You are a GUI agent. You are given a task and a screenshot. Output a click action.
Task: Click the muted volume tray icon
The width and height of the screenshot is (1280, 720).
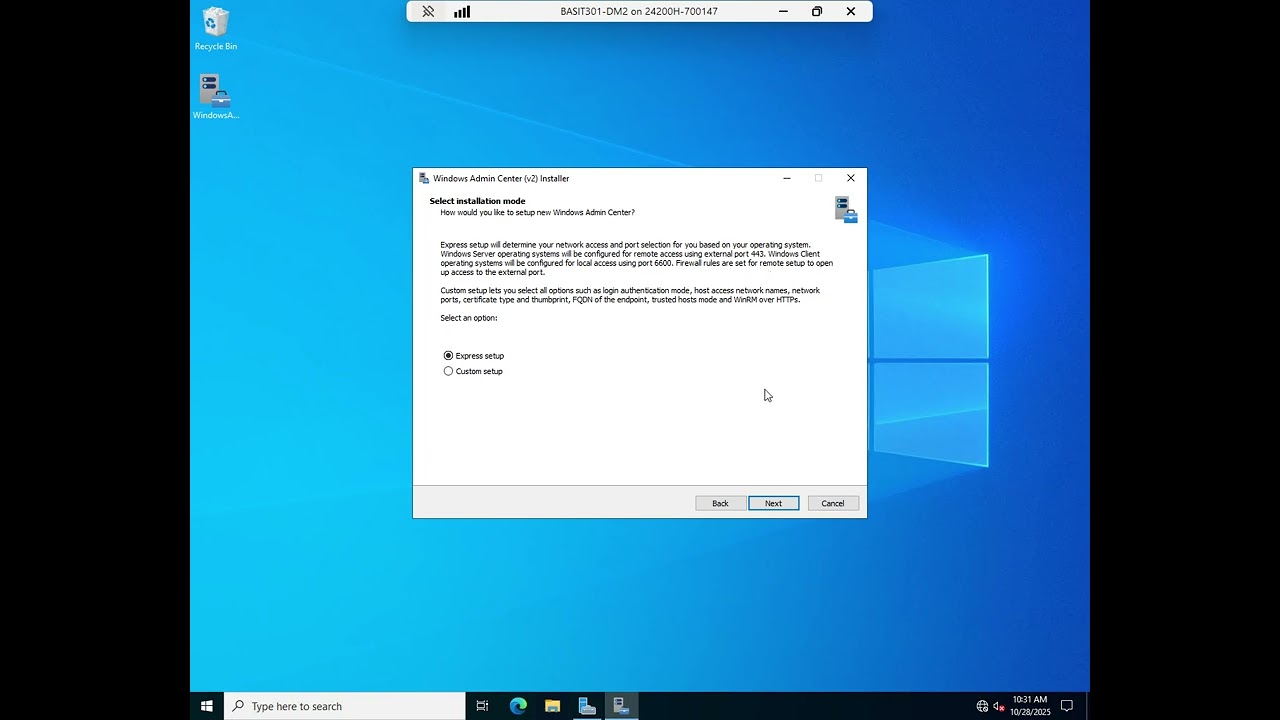(999, 706)
